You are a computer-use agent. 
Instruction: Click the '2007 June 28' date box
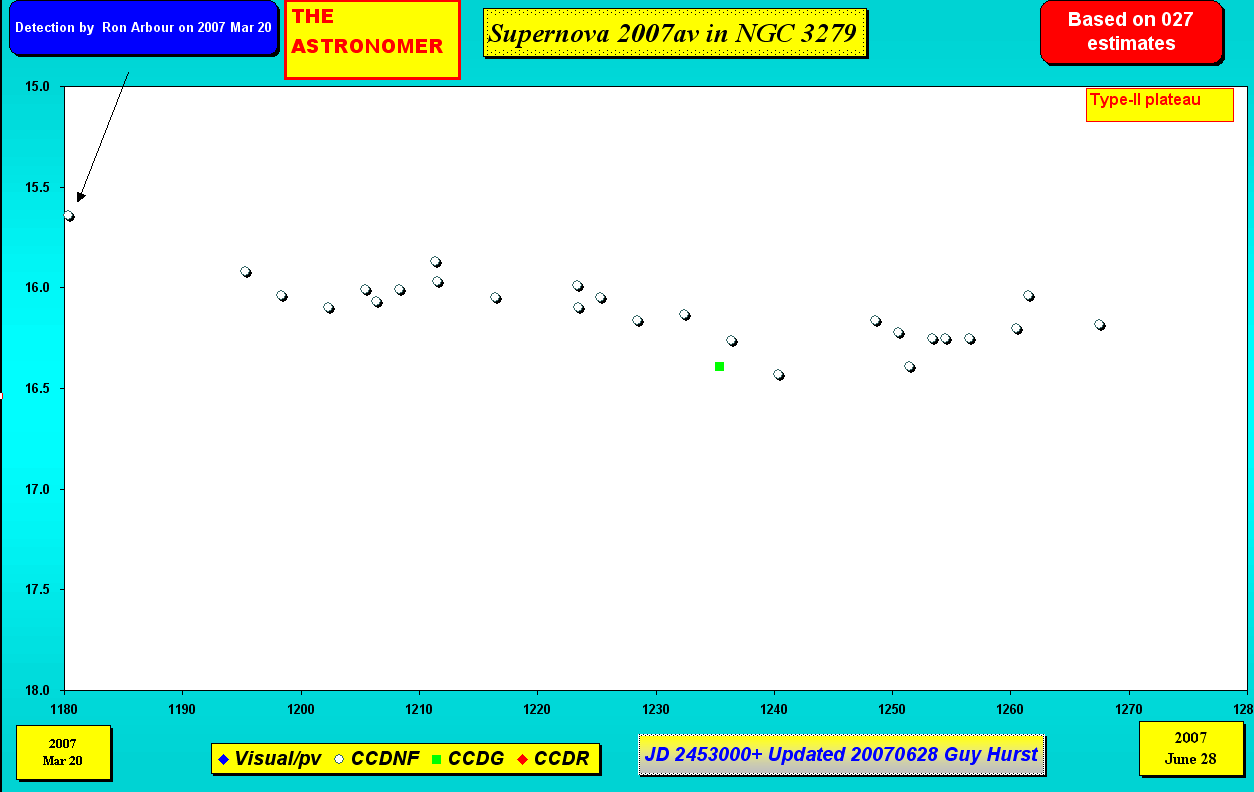(x=1190, y=750)
